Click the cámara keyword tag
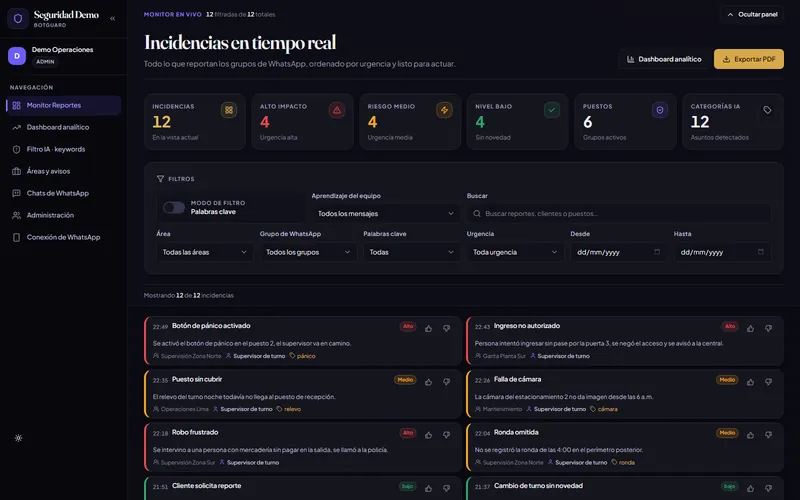This screenshot has width=800, height=500. [604, 409]
